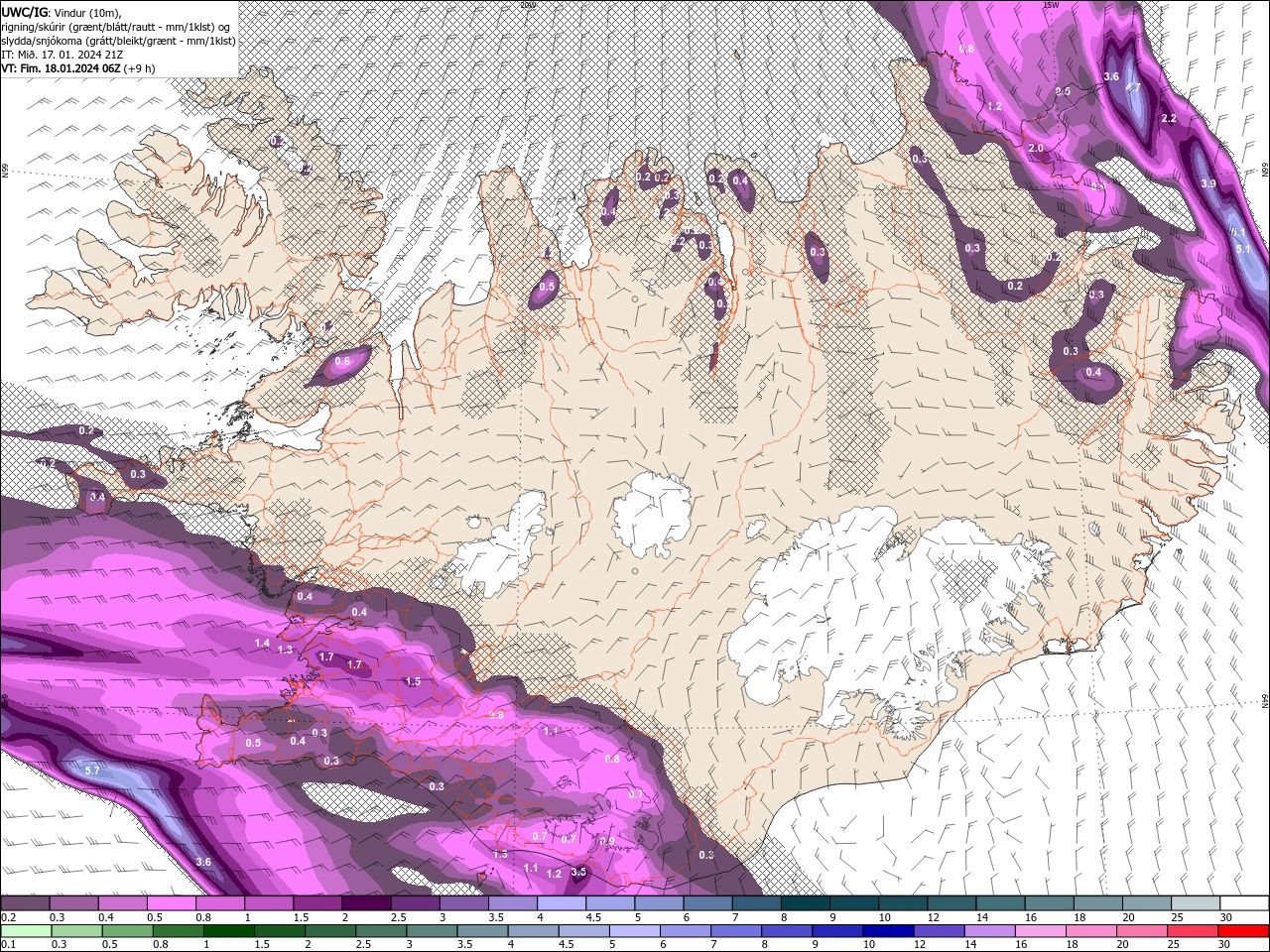Click the 'rigning/skúrir' legend description line
The height and width of the screenshot is (952, 1270).
(117, 27)
